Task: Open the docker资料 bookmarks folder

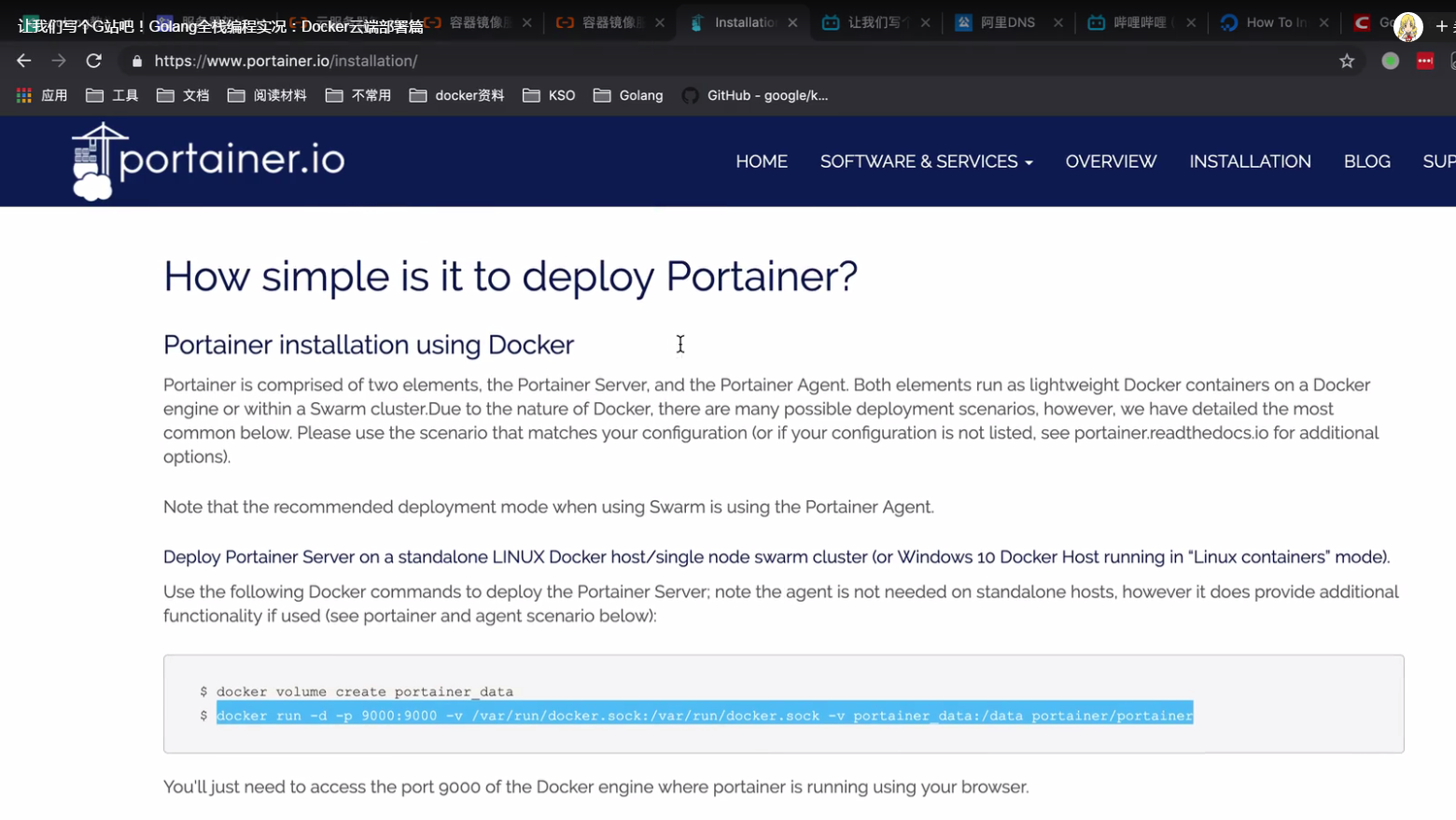Action: (x=456, y=95)
